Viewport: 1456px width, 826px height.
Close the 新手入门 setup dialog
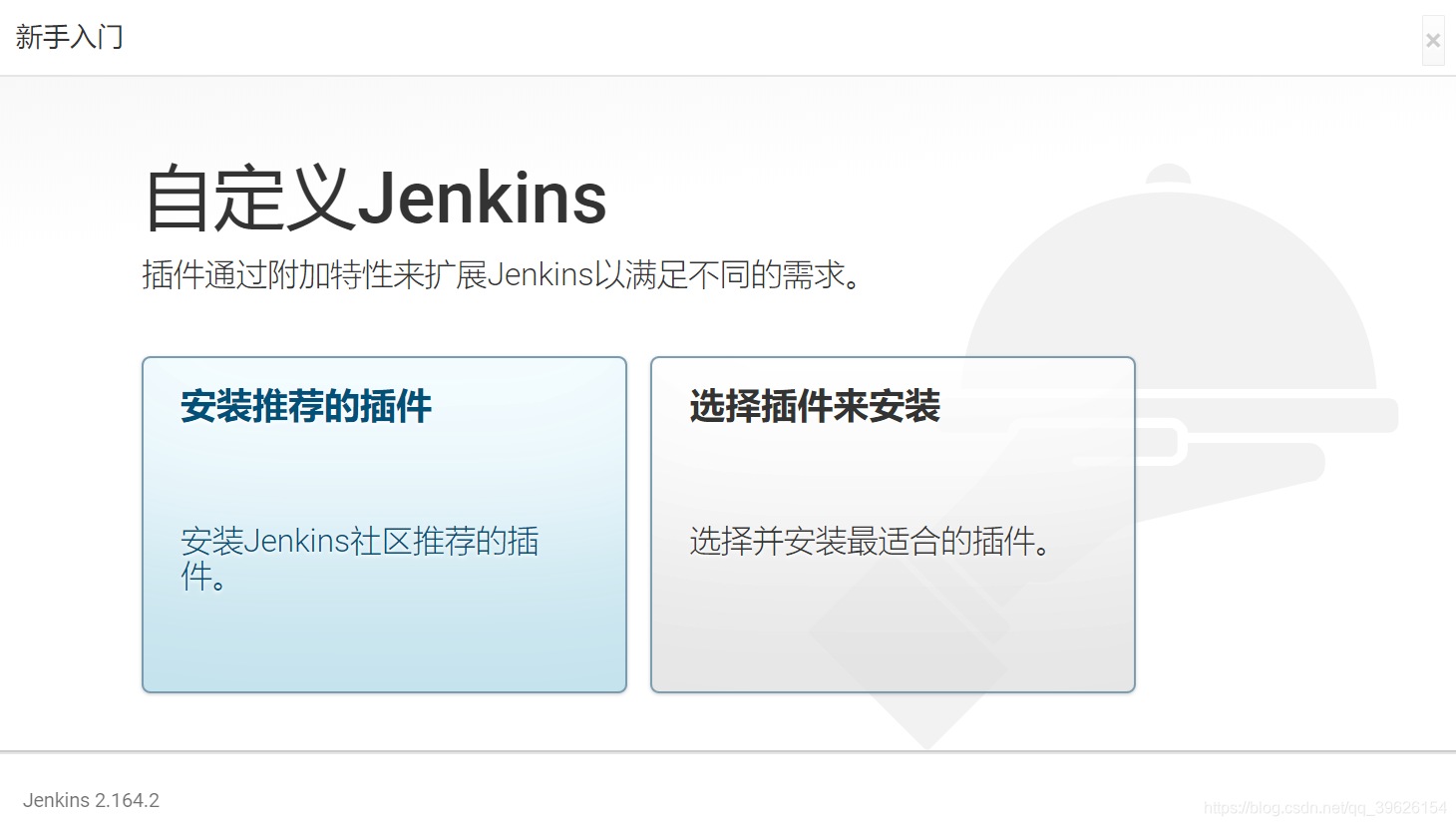pos(1433,41)
